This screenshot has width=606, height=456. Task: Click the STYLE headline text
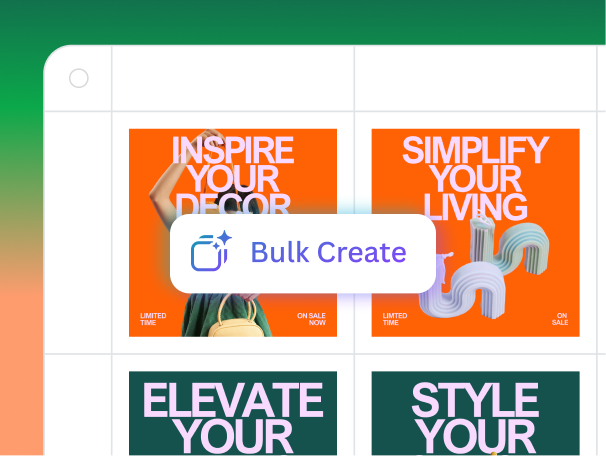click(x=475, y=400)
